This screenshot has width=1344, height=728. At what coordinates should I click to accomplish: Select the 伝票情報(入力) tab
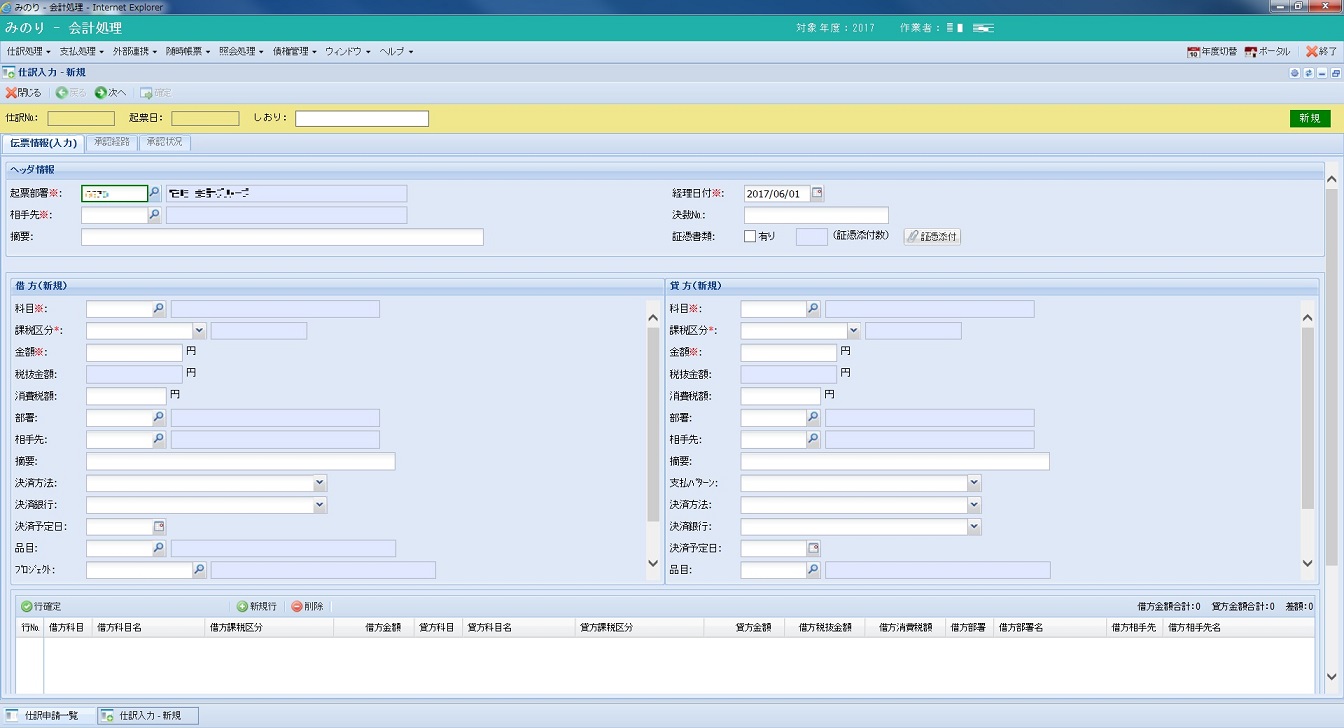coord(43,143)
